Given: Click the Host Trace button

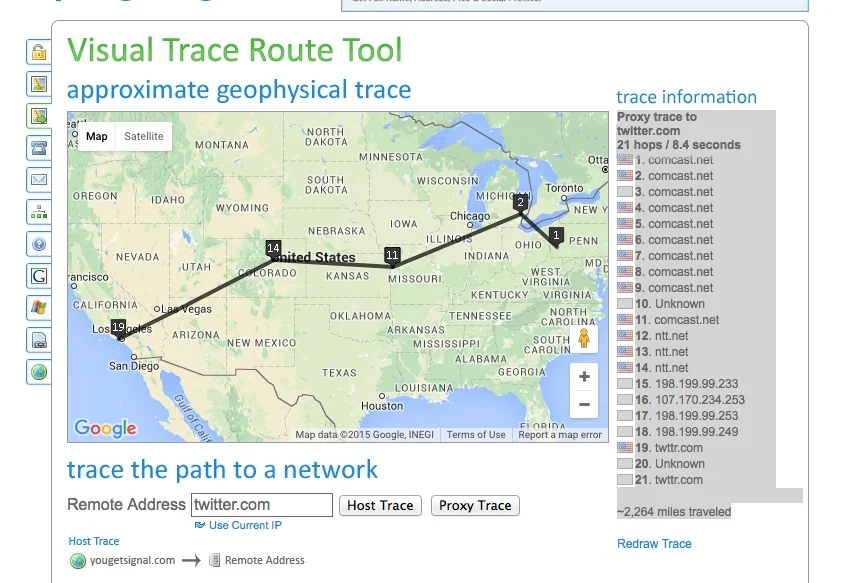Looking at the screenshot, I should [x=380, y=505].
